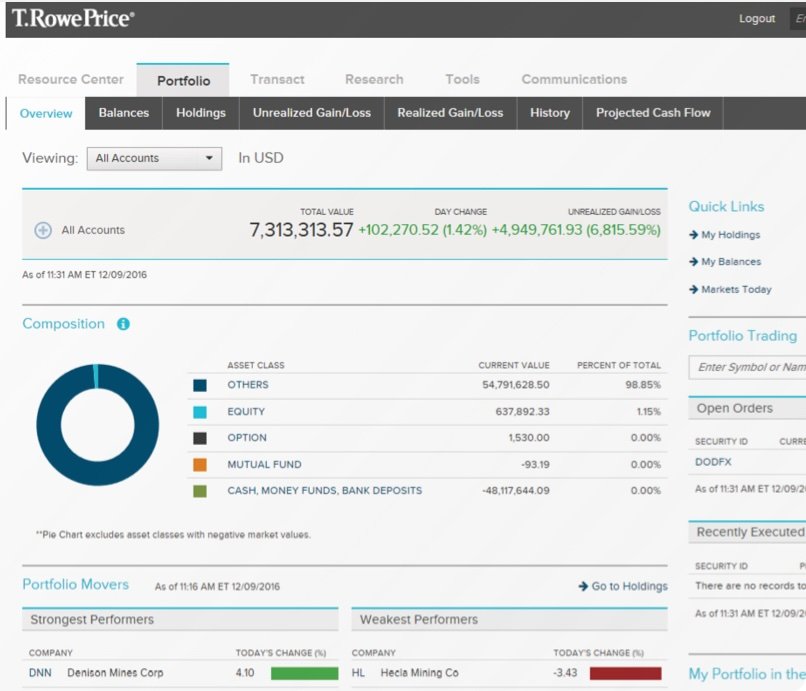The image size is (806, 691).
Task: Click the arrow icon beside My Balances
Action: click(693, 262)
